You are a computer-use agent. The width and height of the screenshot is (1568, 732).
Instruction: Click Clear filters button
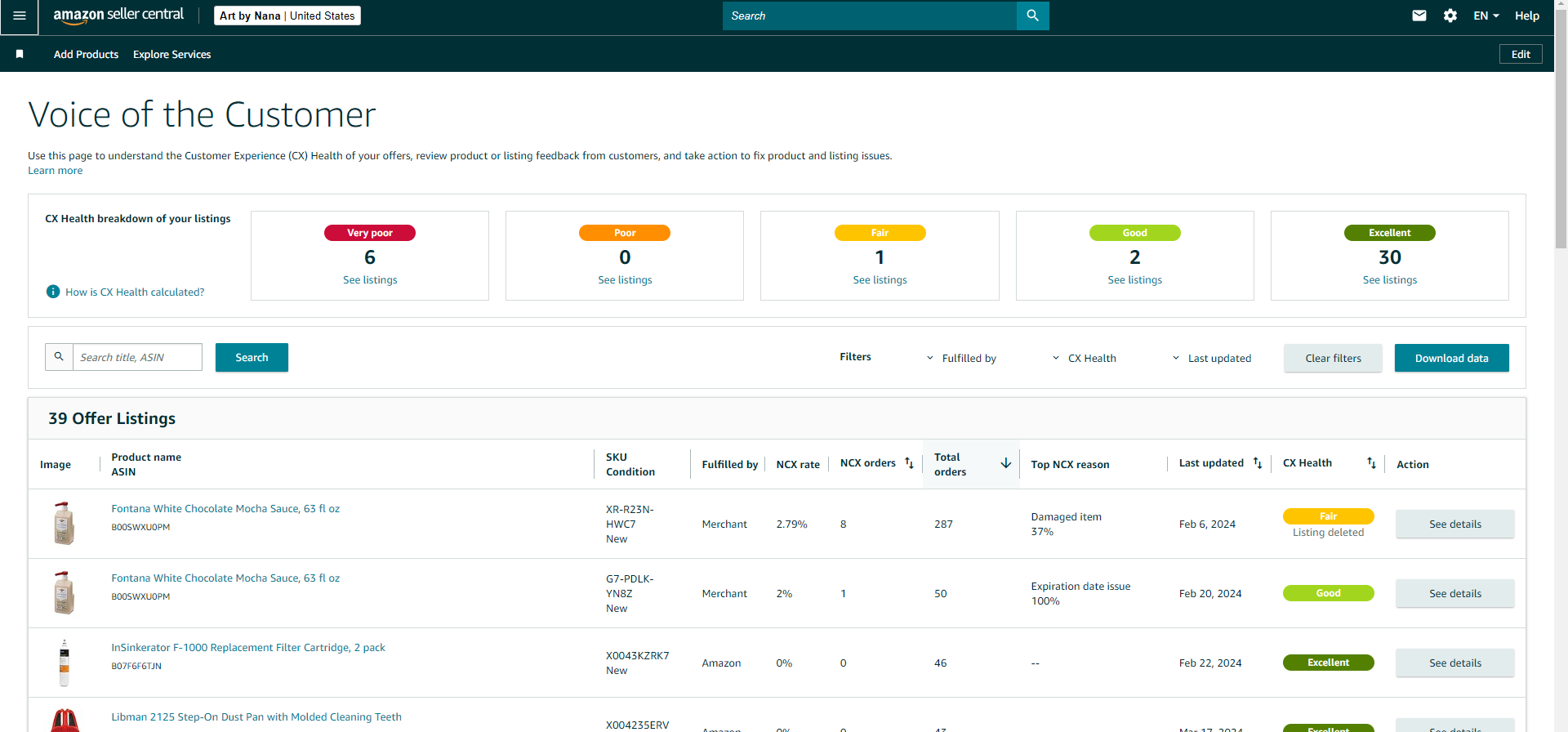[1333, 358]
